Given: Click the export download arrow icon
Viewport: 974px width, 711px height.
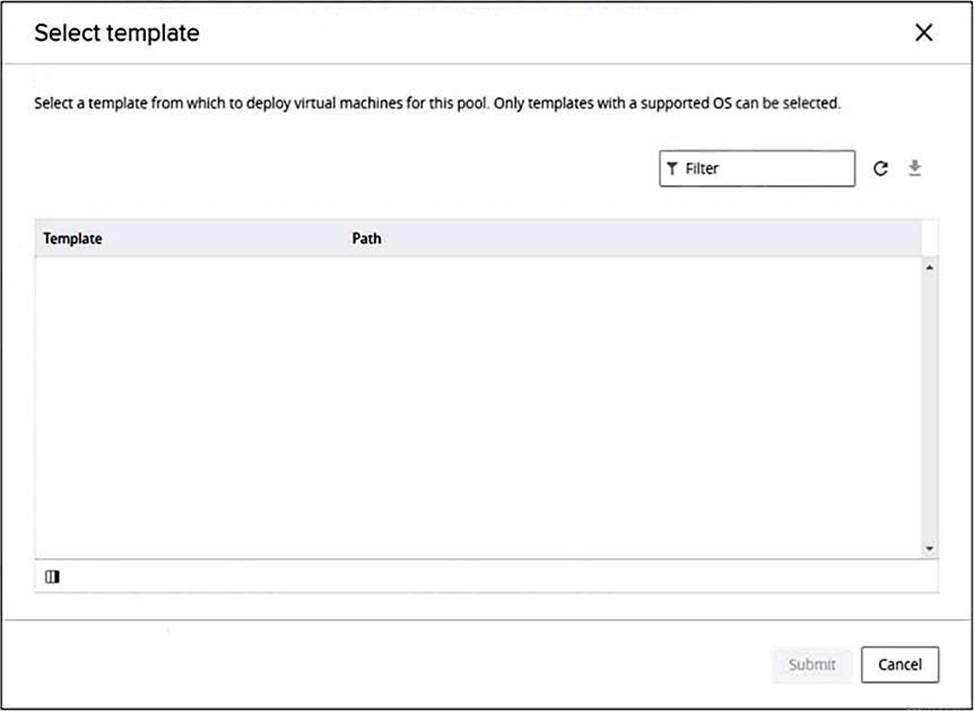Looking at the screenshot, I should pos(914,169).
